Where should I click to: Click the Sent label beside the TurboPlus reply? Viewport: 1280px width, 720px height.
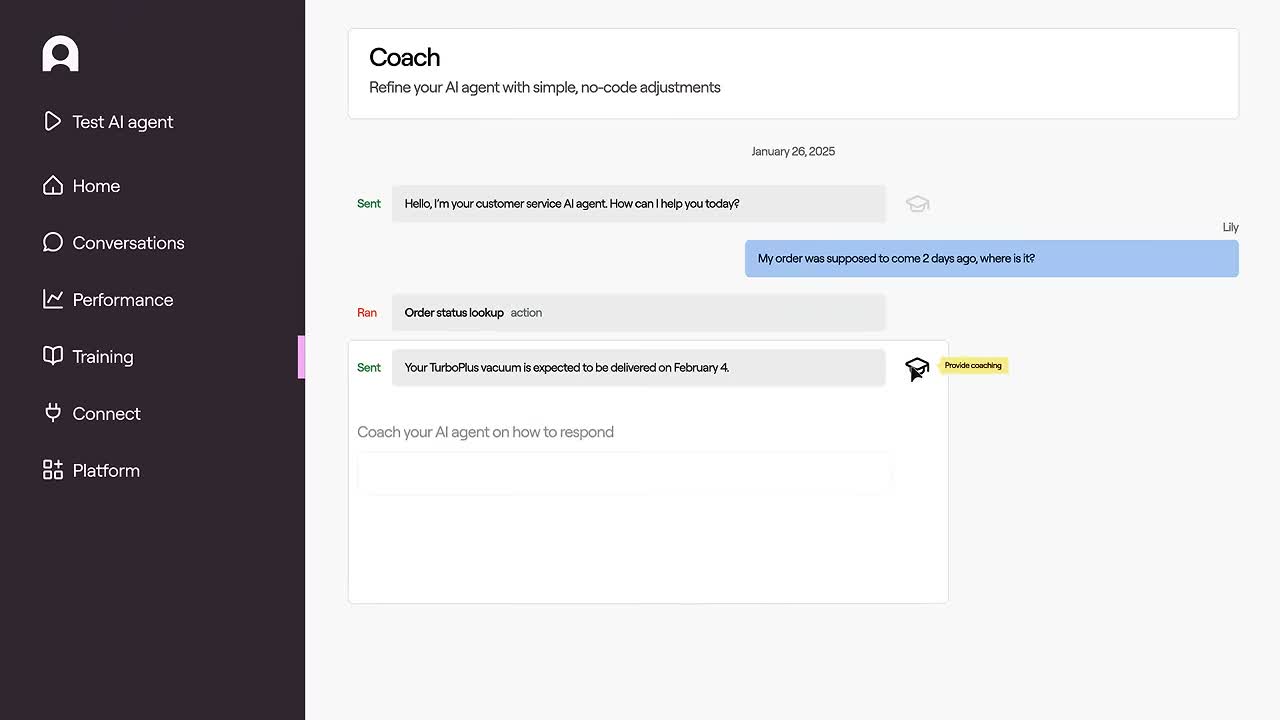369,368
